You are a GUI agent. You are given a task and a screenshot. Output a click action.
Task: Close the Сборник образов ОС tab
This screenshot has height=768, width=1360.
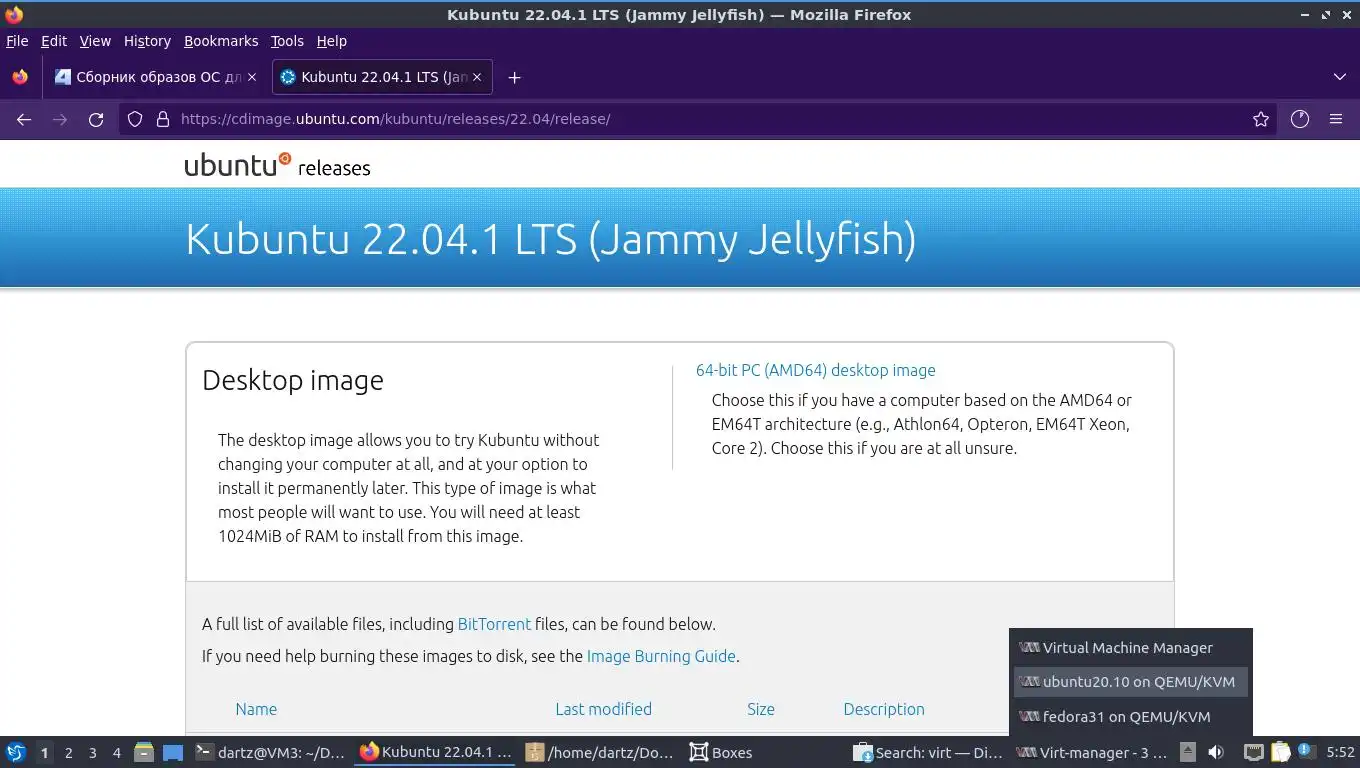pyautogui.click(x=252, y=77)
